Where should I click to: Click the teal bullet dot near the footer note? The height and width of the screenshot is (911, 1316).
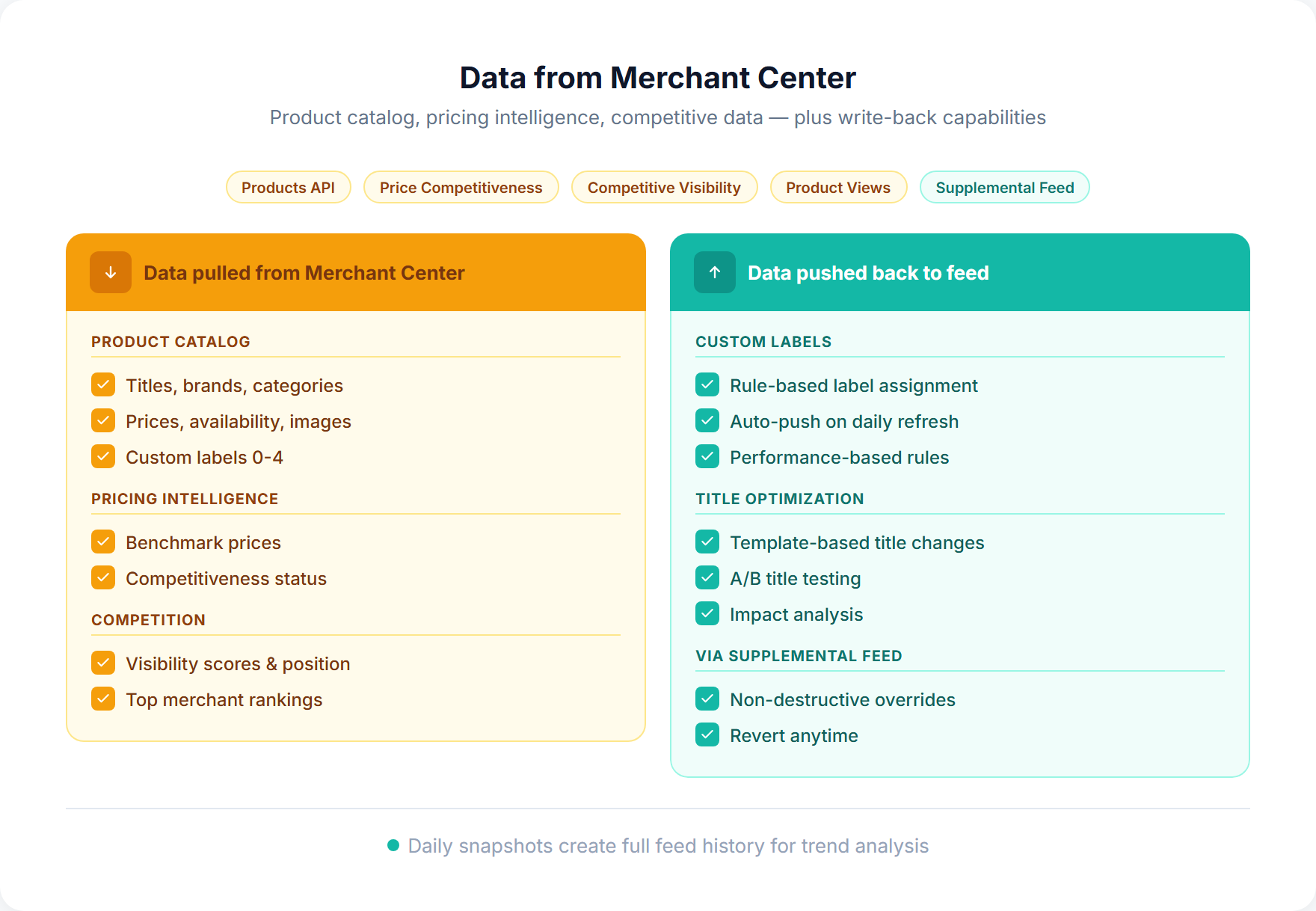392,846
